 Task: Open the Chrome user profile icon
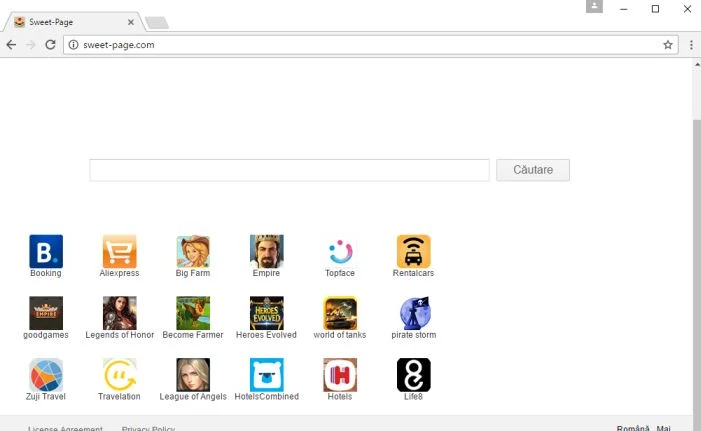click(x=594, y=6)
